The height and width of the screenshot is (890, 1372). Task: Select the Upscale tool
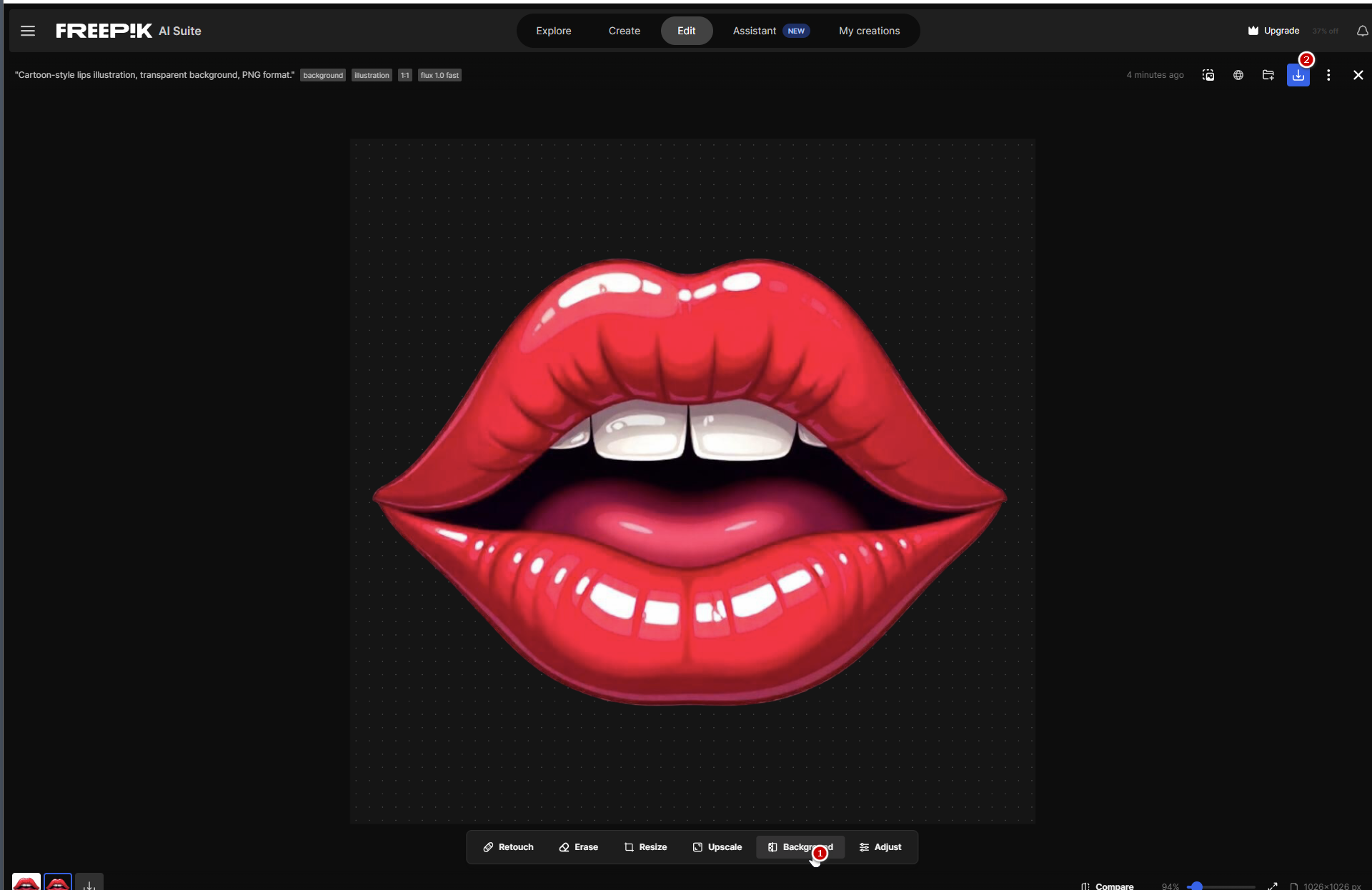click(x=717, y=847)
